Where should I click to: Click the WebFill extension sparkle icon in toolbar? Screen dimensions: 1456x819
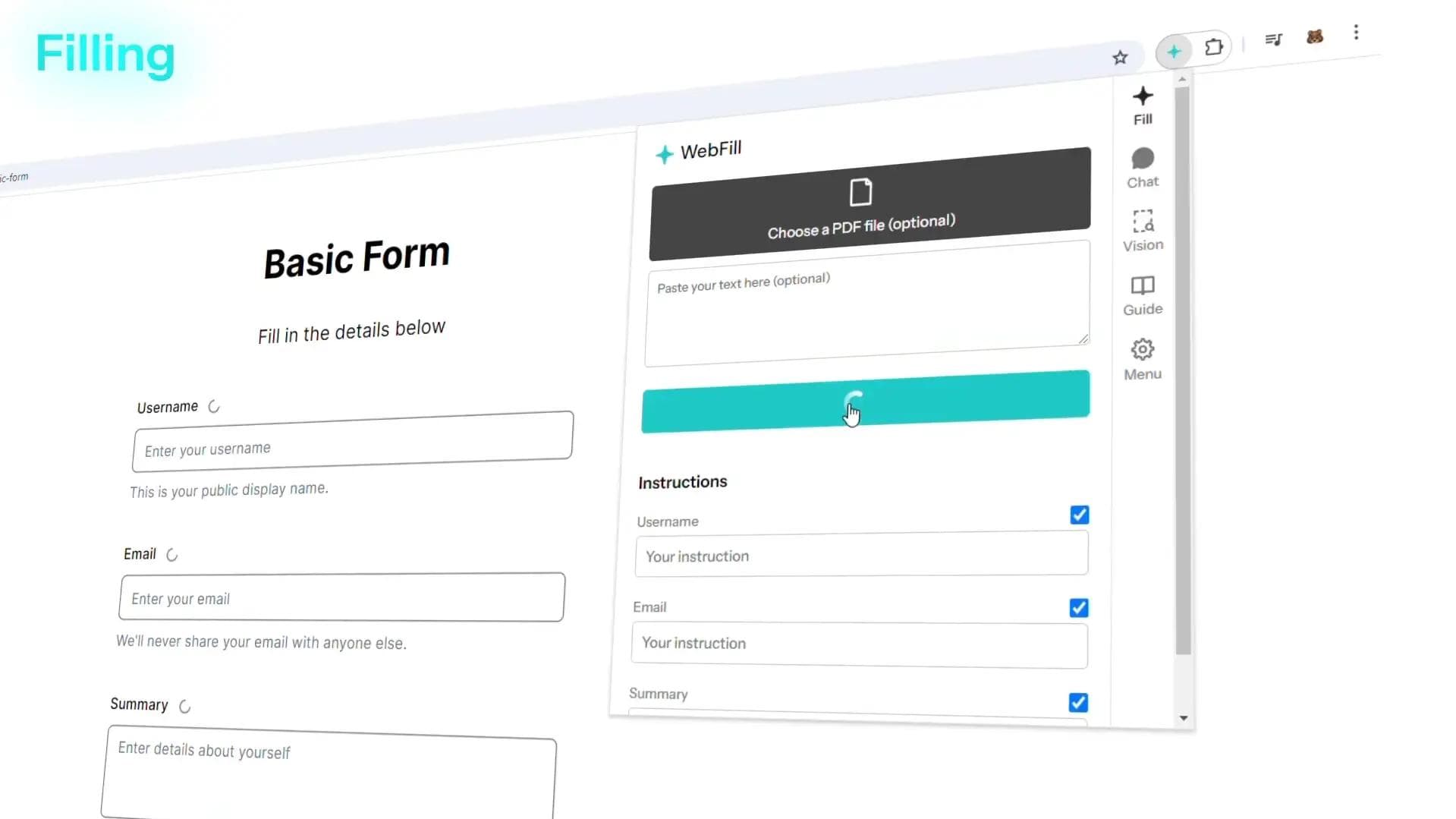pyautogui.click(x=1174, y=52)
